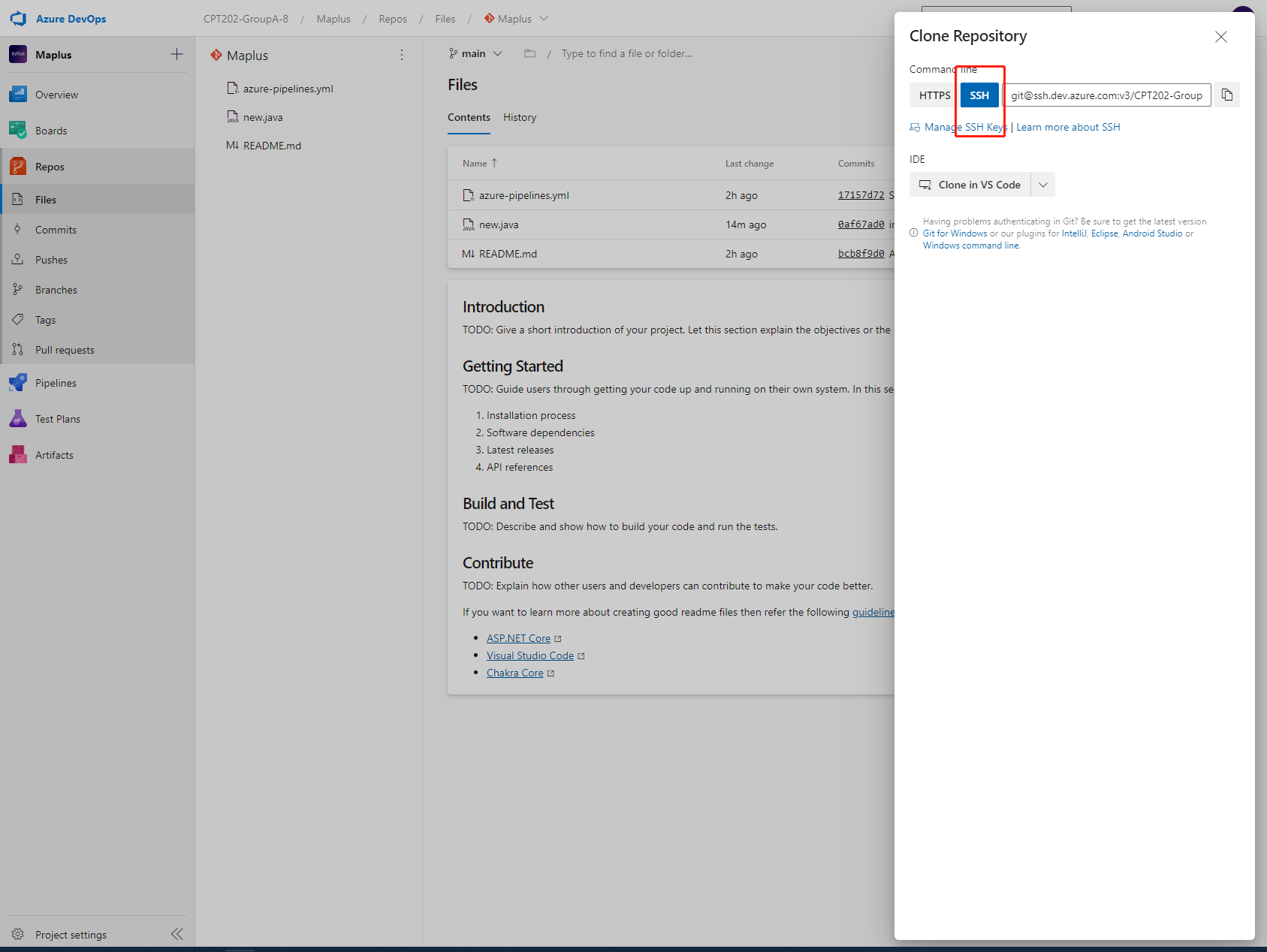
Task: Switch to History tab
Action: pos(520,117)
